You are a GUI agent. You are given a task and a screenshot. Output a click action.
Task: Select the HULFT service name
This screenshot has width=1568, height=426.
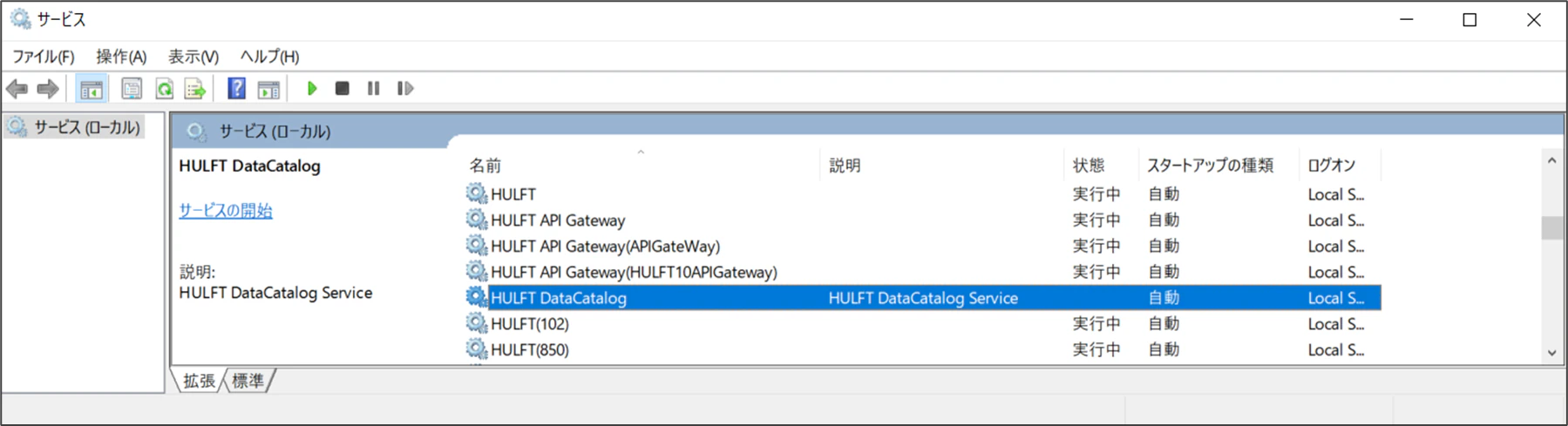coord(513,194)
